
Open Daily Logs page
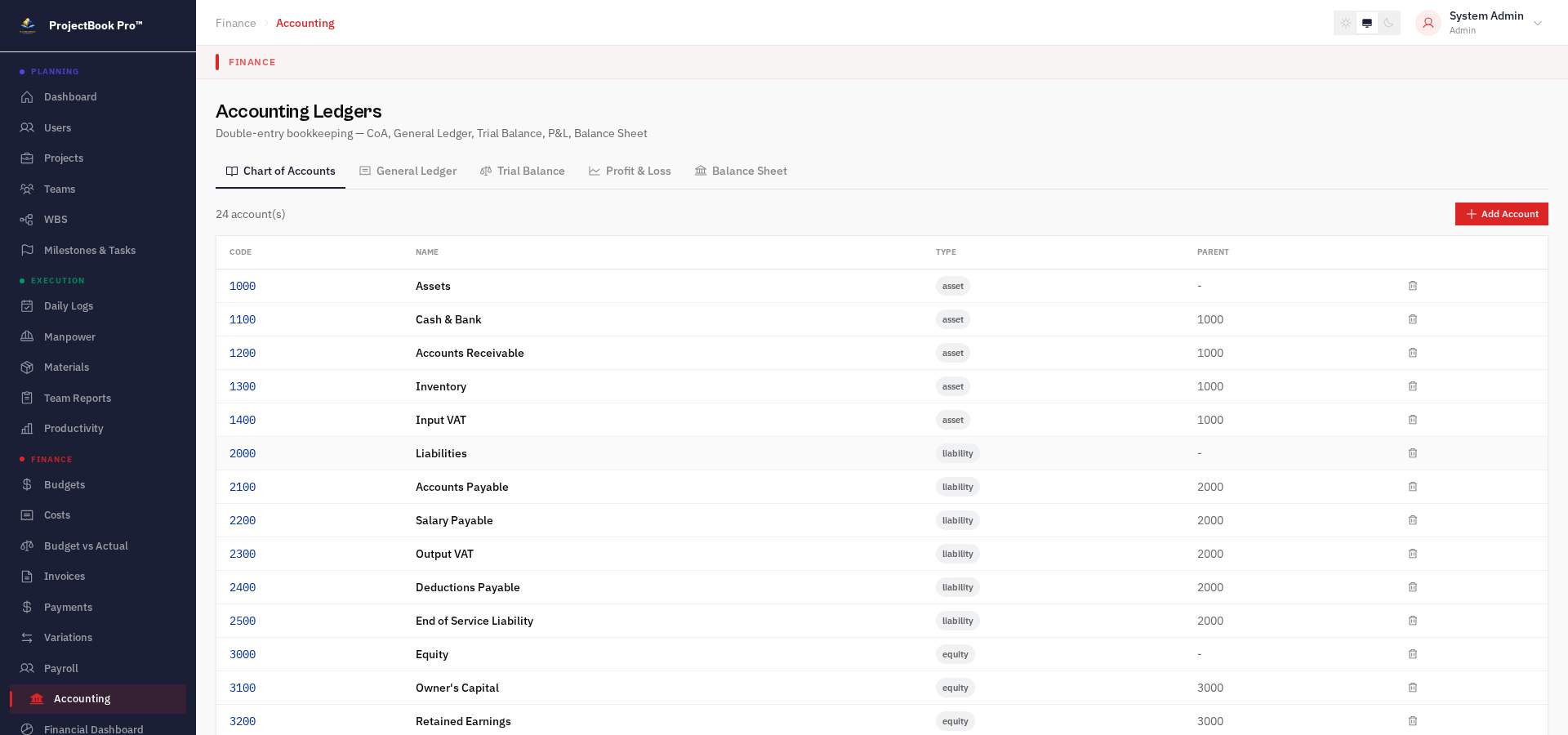(98, 305)
